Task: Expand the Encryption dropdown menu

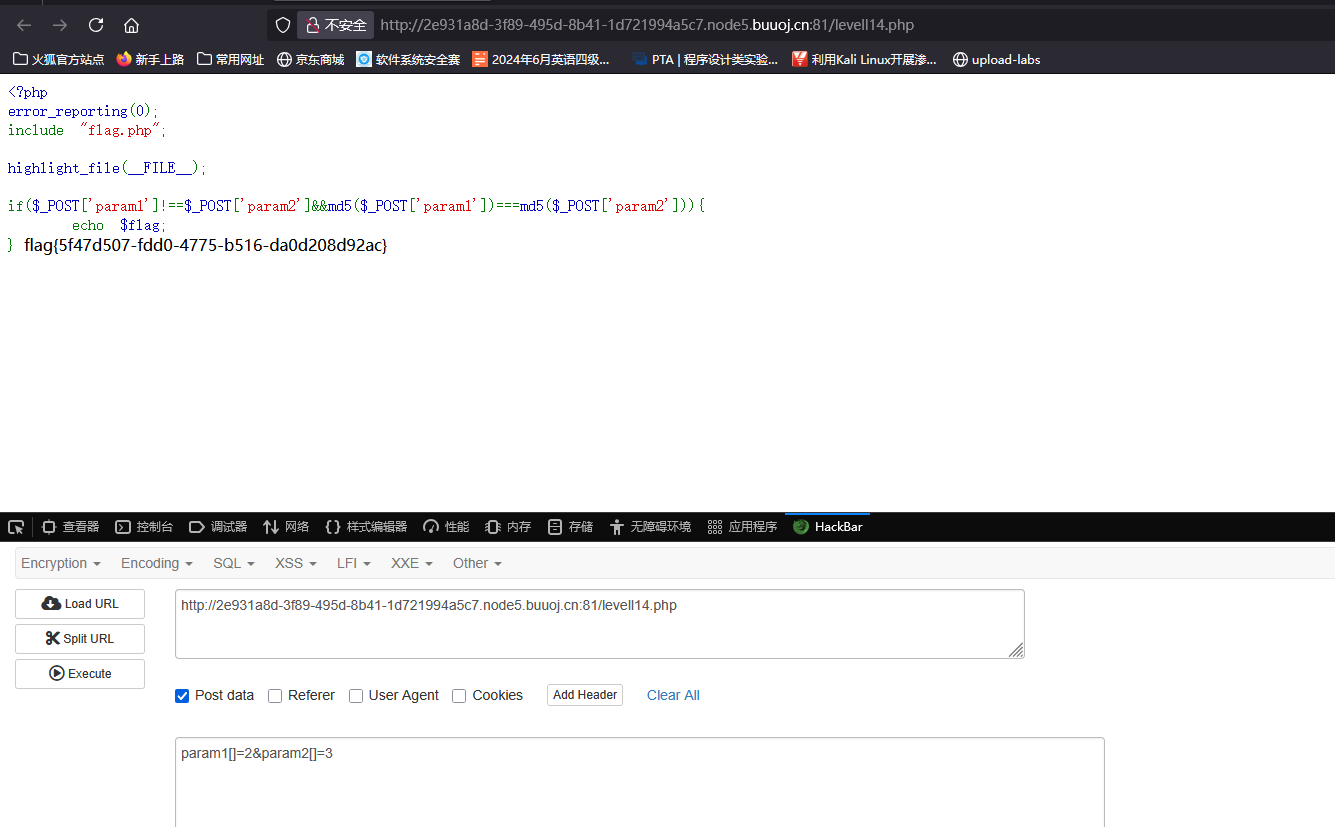Action: [61, 563]
